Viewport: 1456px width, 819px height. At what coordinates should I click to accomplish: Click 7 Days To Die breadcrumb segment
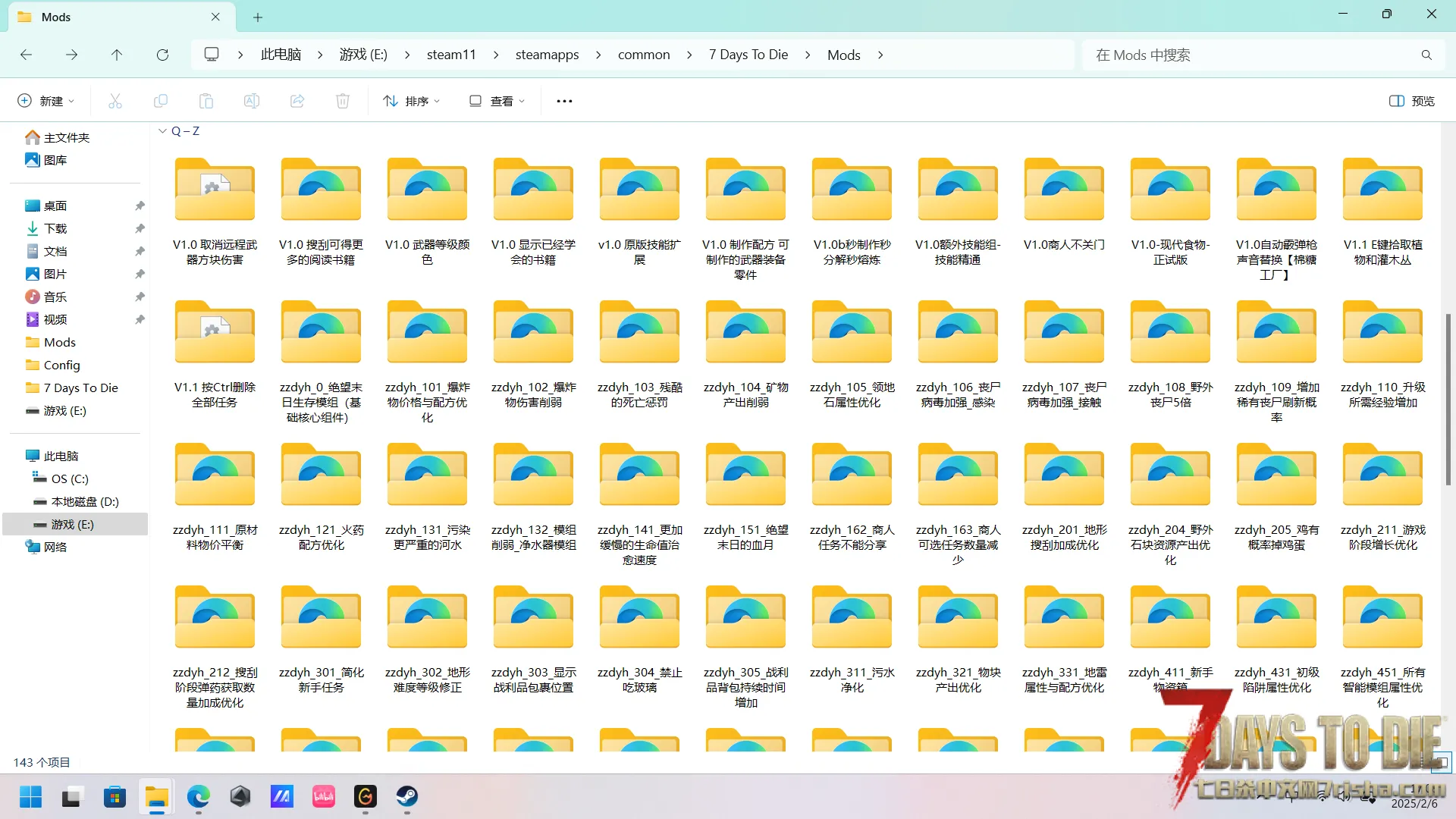748,55
